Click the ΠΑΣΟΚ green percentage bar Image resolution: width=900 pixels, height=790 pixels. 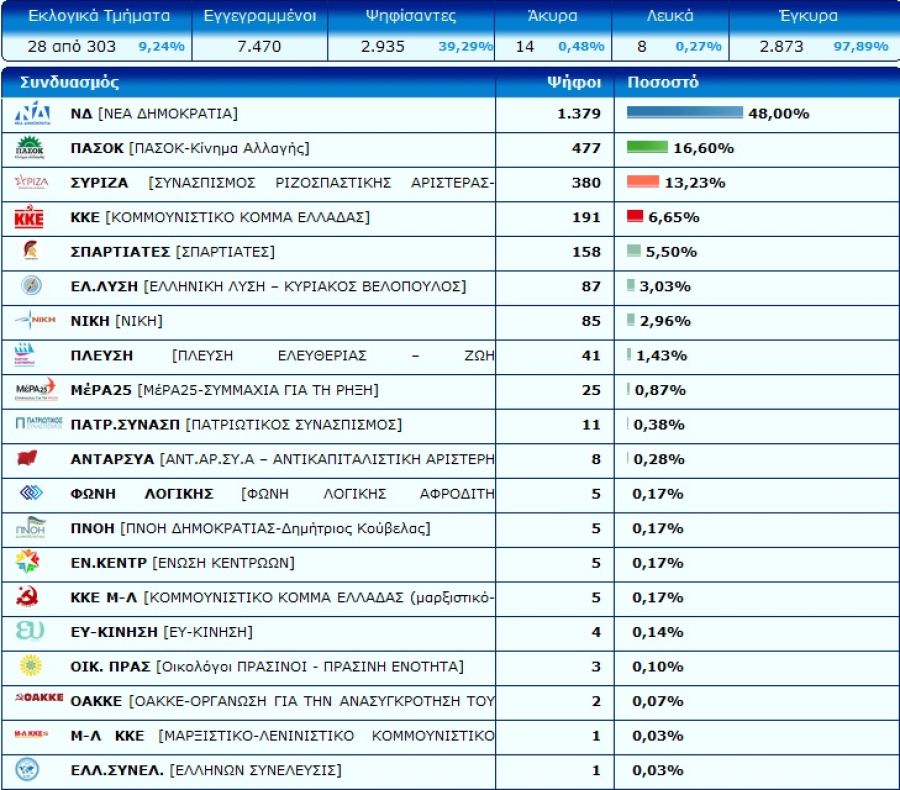(x=647, y=147)
